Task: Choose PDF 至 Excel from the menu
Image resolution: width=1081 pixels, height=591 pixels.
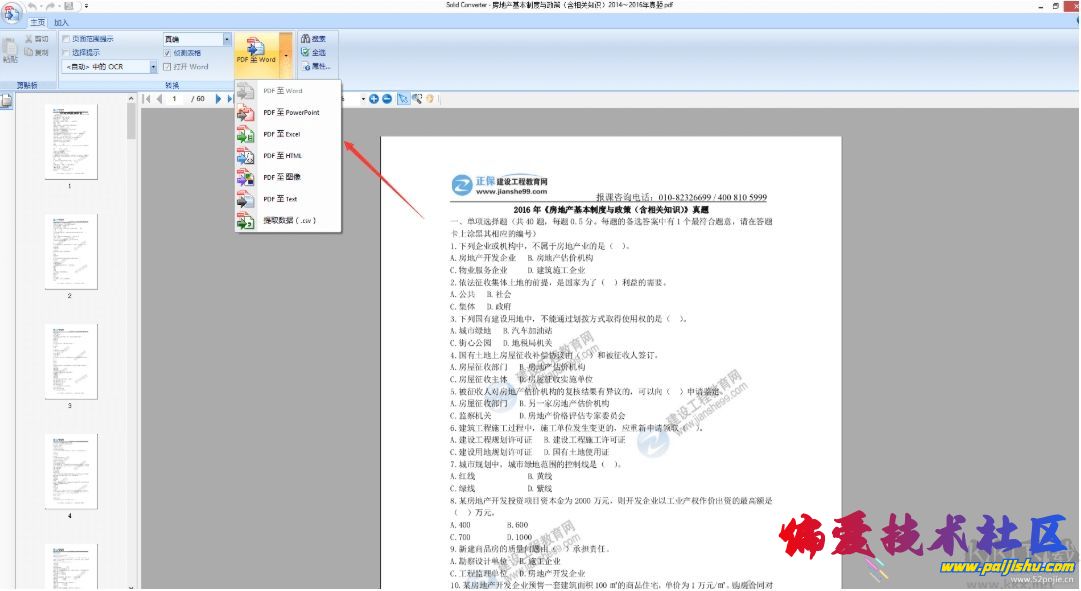Action: coord(281,134)
